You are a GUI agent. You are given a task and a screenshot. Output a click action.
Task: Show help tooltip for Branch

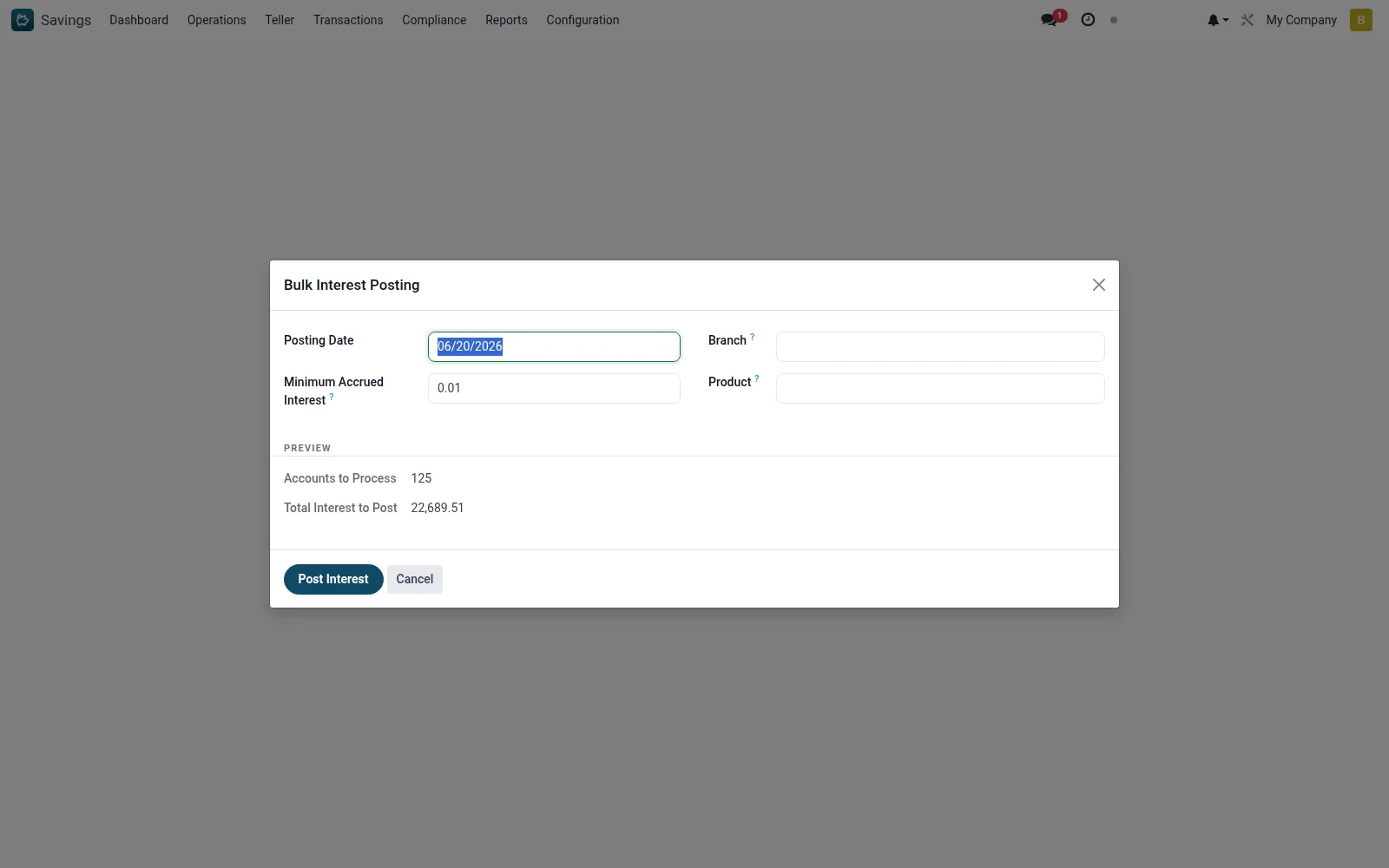753,337
